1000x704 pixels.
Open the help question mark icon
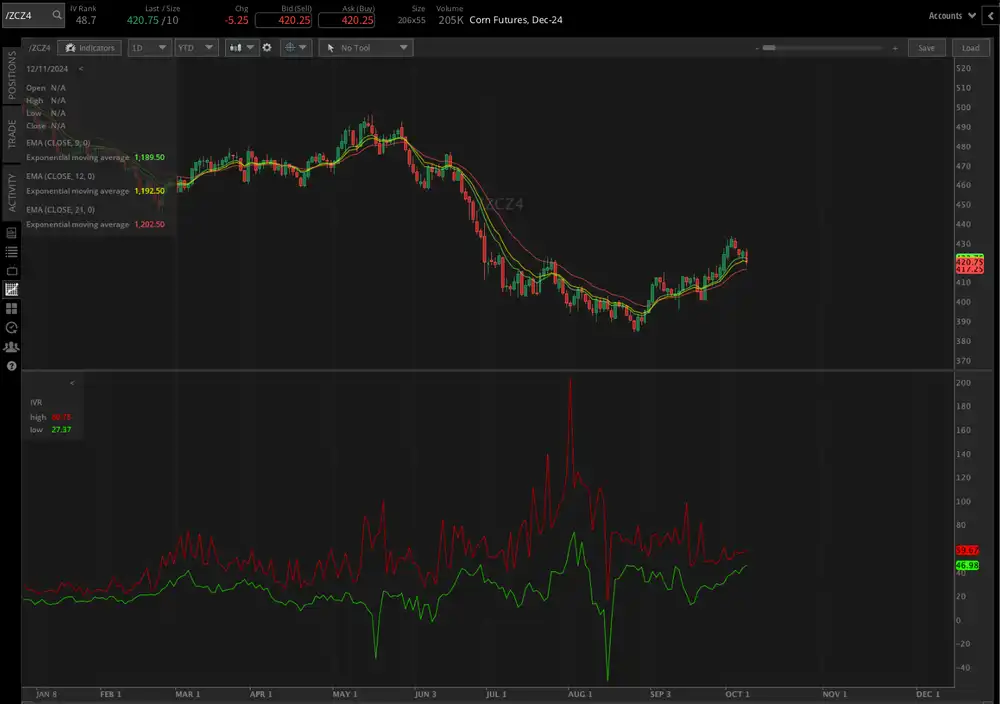[x=12, y=366]
